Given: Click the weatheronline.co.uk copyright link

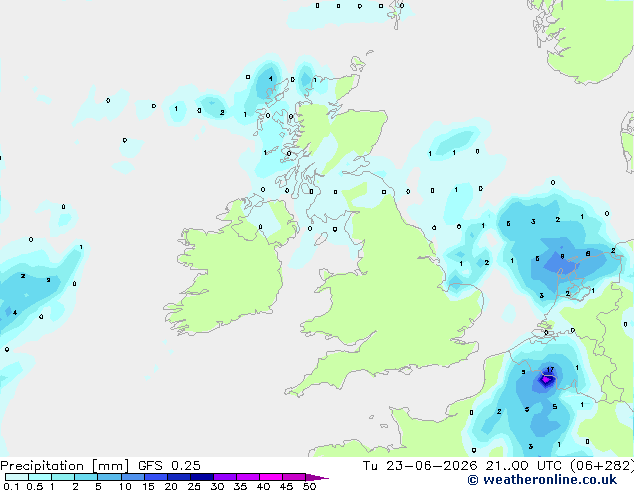Looking at the screenshot, I should click(x=542, y=480).
